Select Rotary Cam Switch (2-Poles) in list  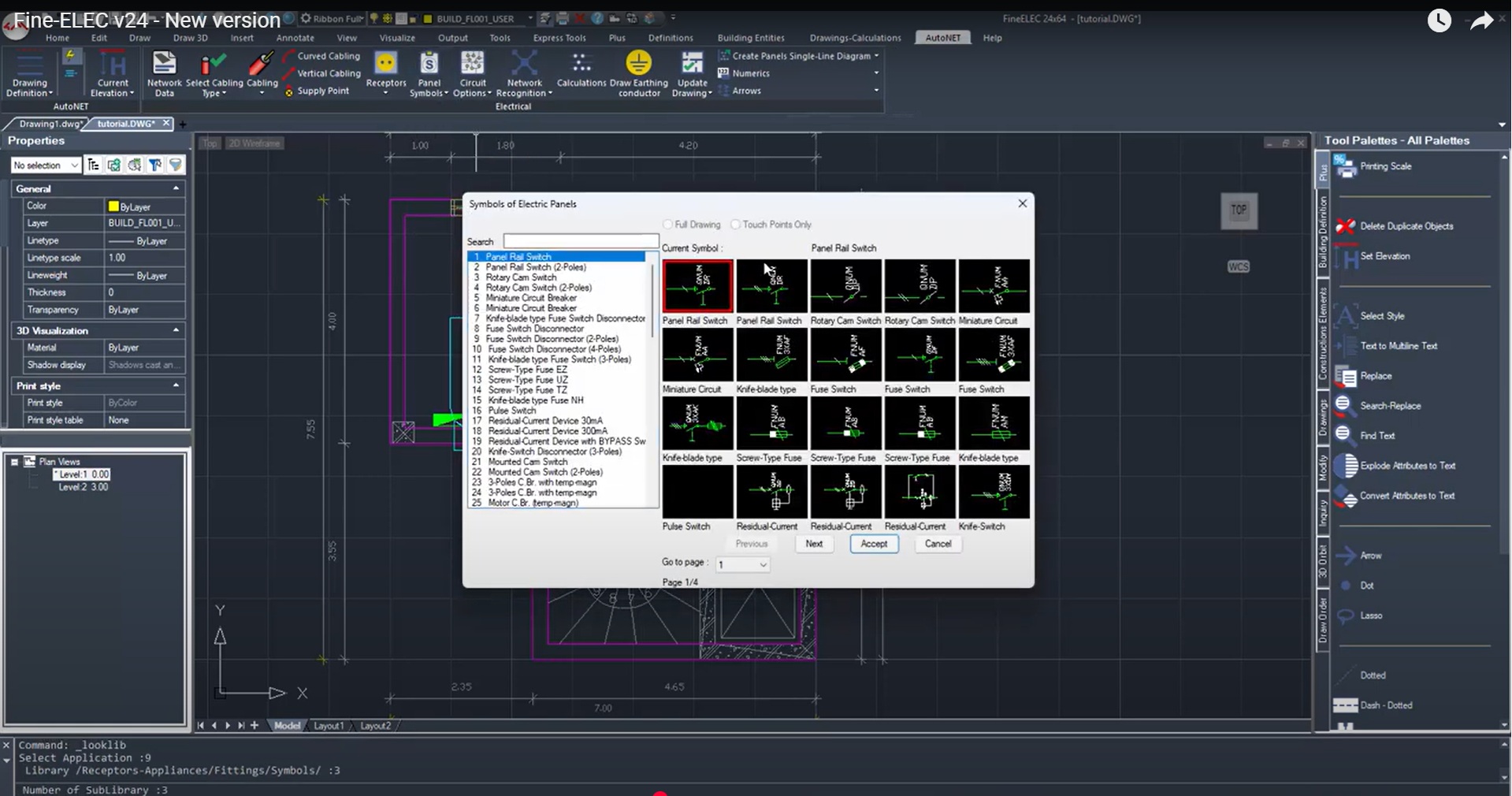point(538,288)
